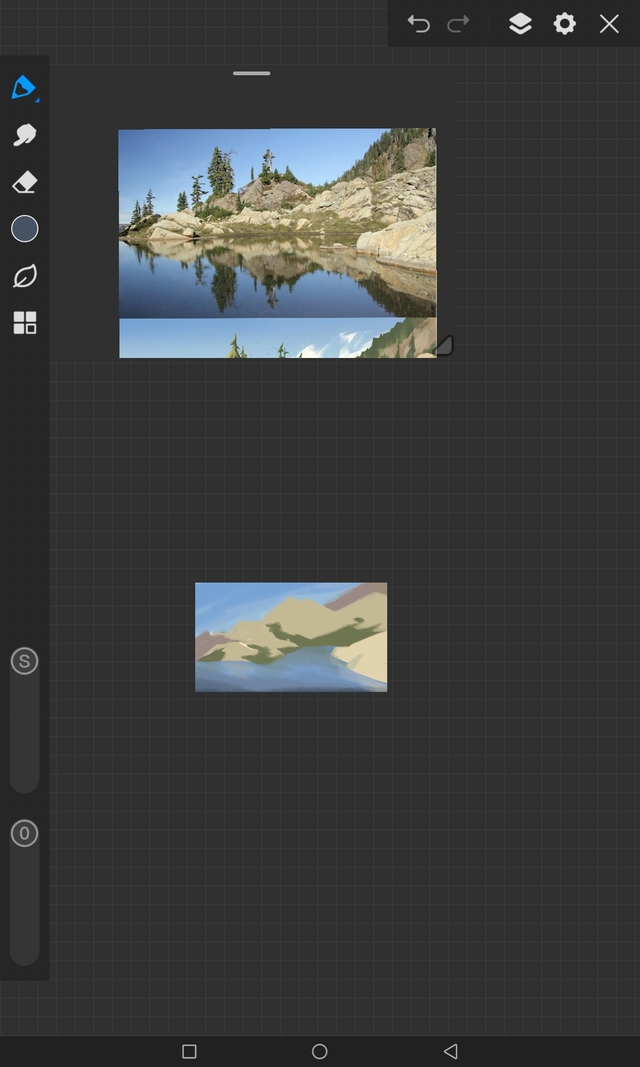Tap the partial painted reference image strip
This screenshot has height=1067, width=640.
coord(277,338)
